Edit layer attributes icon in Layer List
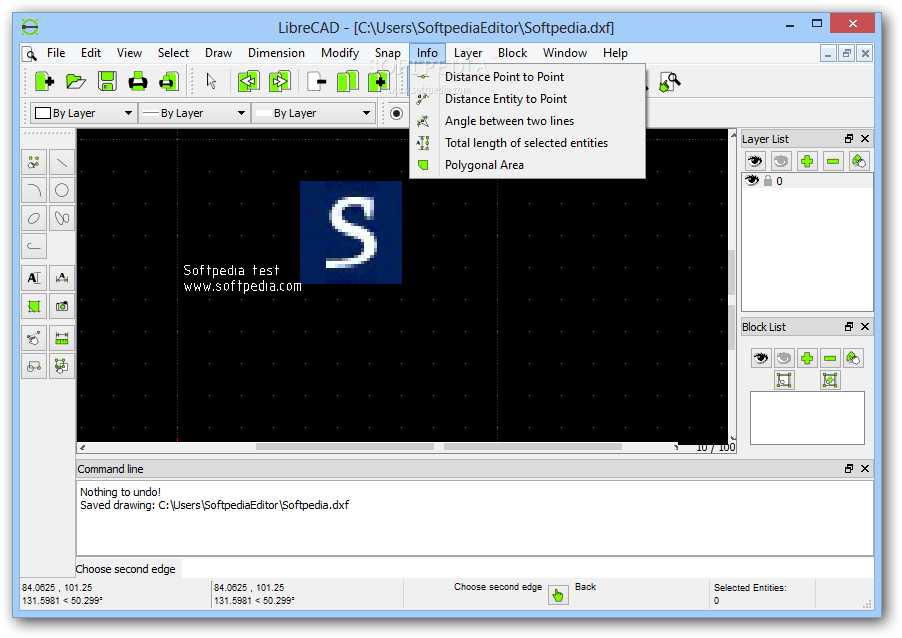This screenshot has height=638, width=902. click(858, 161)
